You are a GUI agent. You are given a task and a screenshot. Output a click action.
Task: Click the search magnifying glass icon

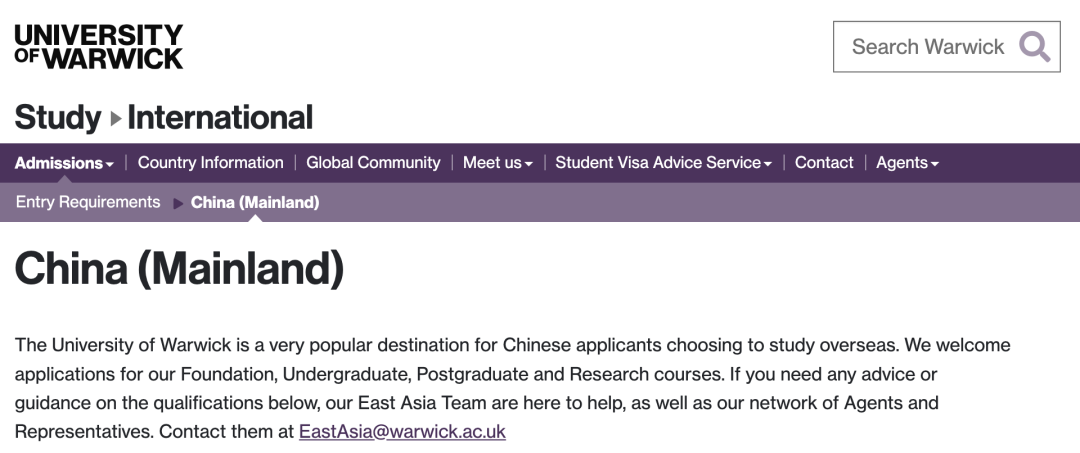click(x=1035, y=46)
